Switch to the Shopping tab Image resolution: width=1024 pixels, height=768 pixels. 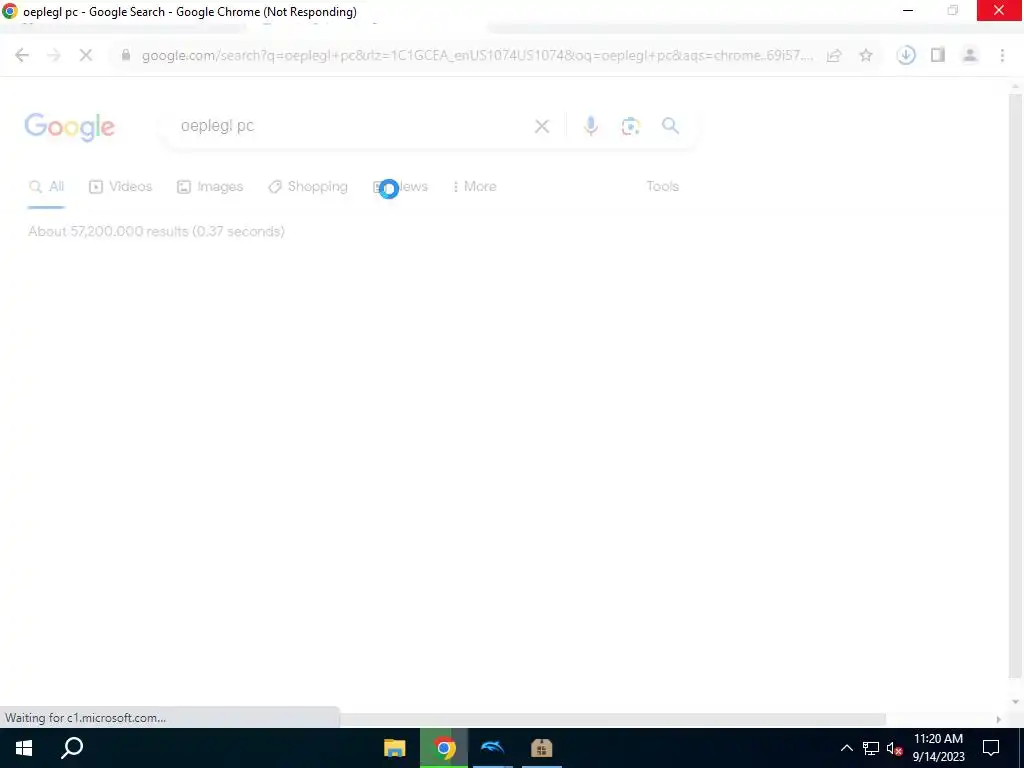[308, 187]
